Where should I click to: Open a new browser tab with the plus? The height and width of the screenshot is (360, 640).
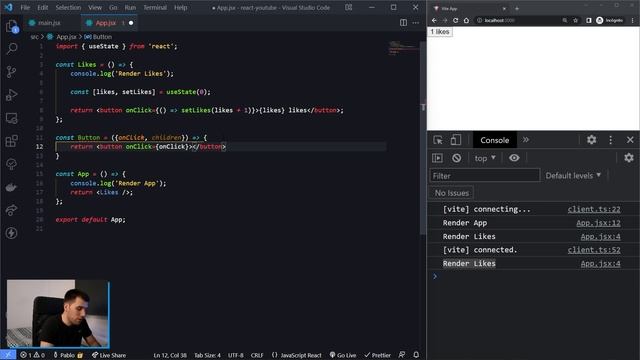517,8
